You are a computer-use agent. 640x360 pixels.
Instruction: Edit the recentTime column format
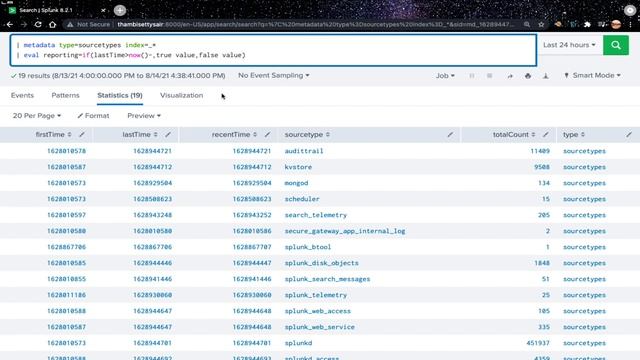tap(267, 134)
